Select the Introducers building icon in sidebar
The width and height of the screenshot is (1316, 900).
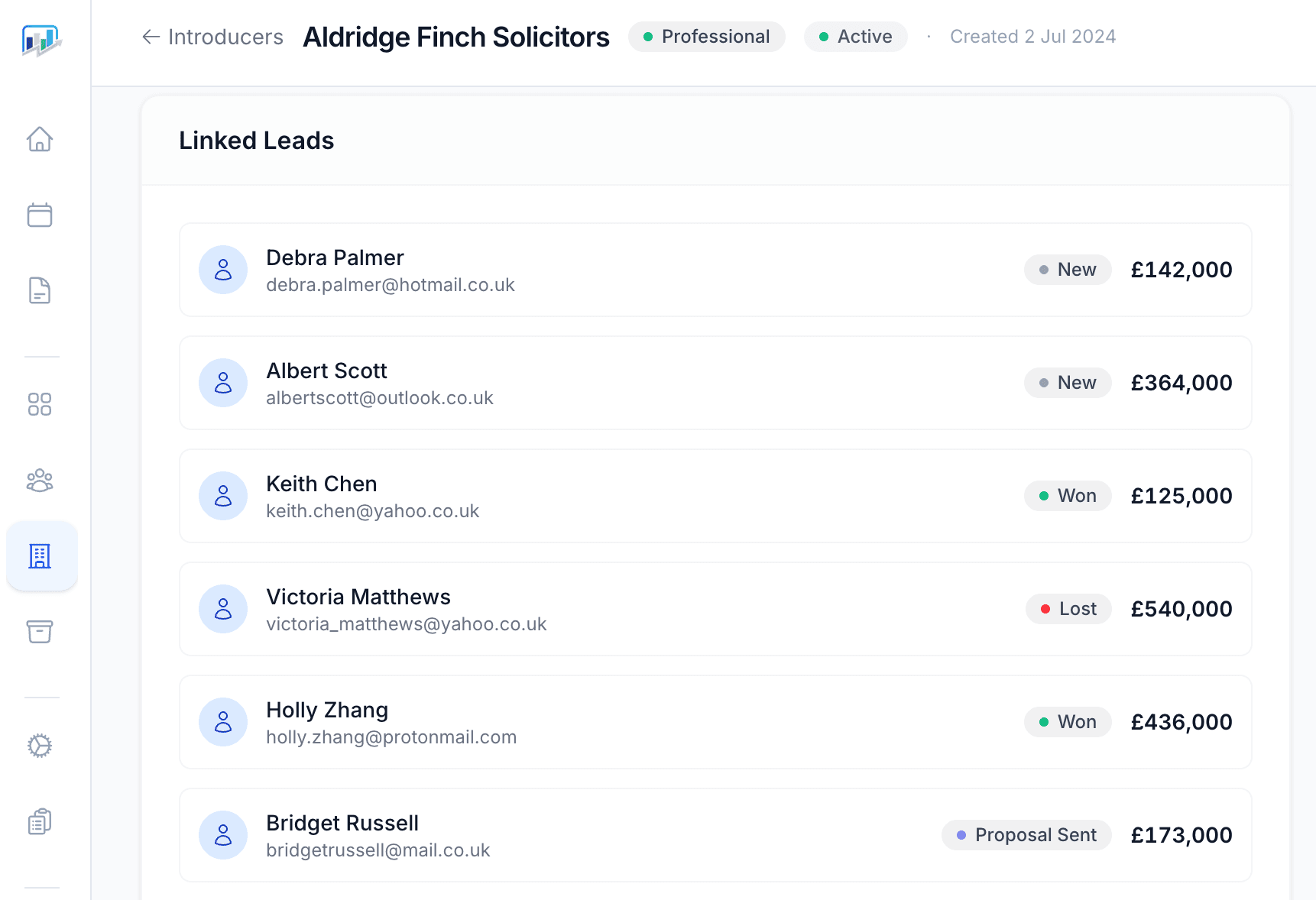point(40,556)
